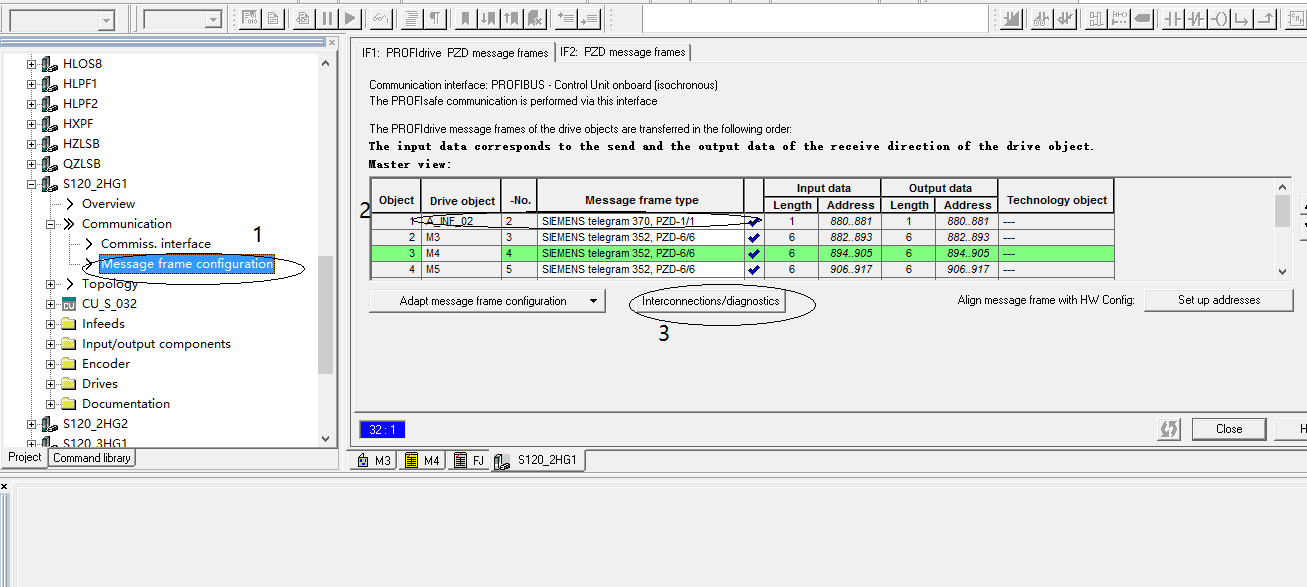Click the document page toolbar icon
This screenshot has height=587, width=1307.
tap(273, 18)
